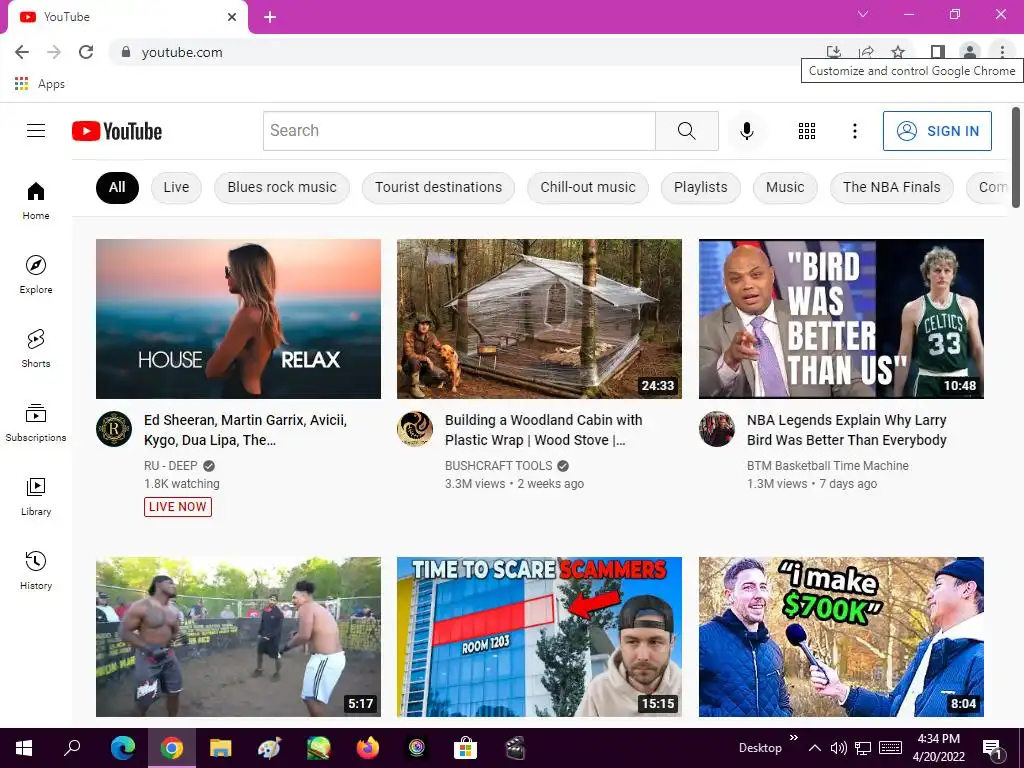Image resolution: width=1024 pixels, height=768 pixels.
Task: Select the Playlists filter chip
Action: 701,187
